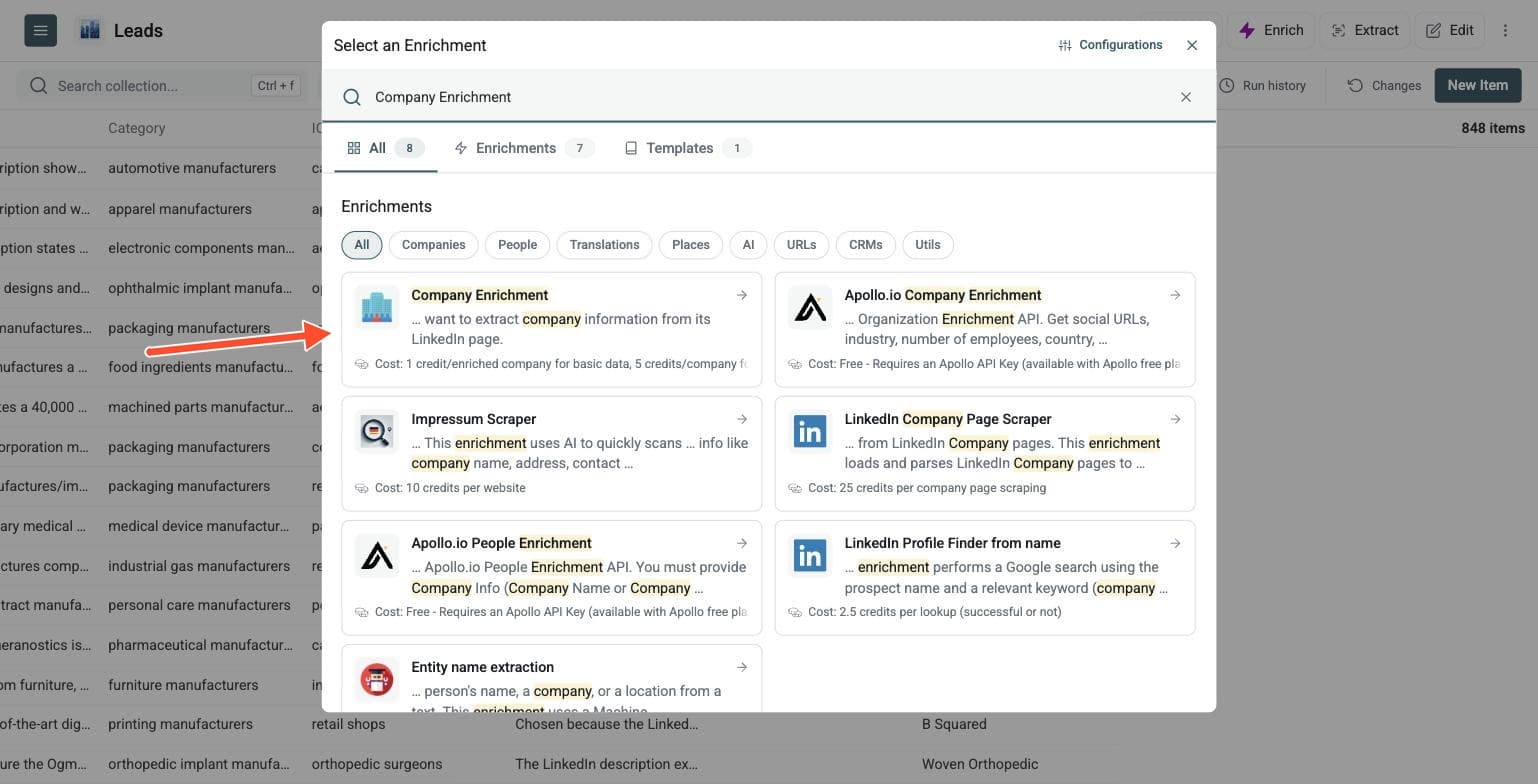Close the Select an Enrichment dialog
This screenshot has width=1538, height=784.
[1192, 45]
